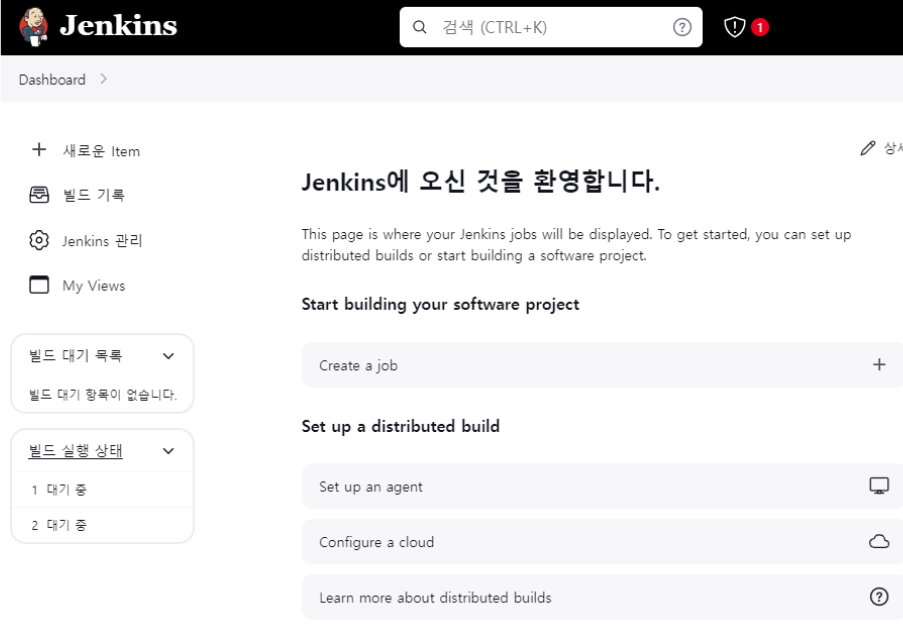
Task: Click the search magnifier icon
Action: 420,27
